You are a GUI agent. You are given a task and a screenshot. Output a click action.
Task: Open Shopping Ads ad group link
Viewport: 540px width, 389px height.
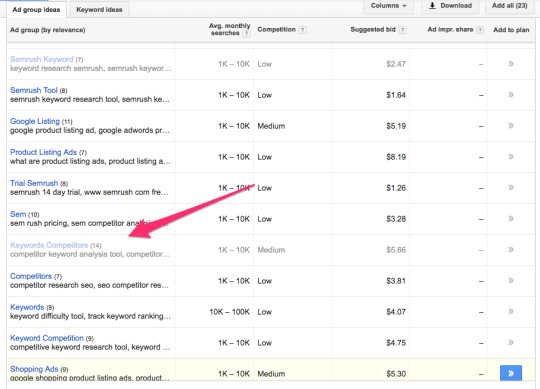34,369
